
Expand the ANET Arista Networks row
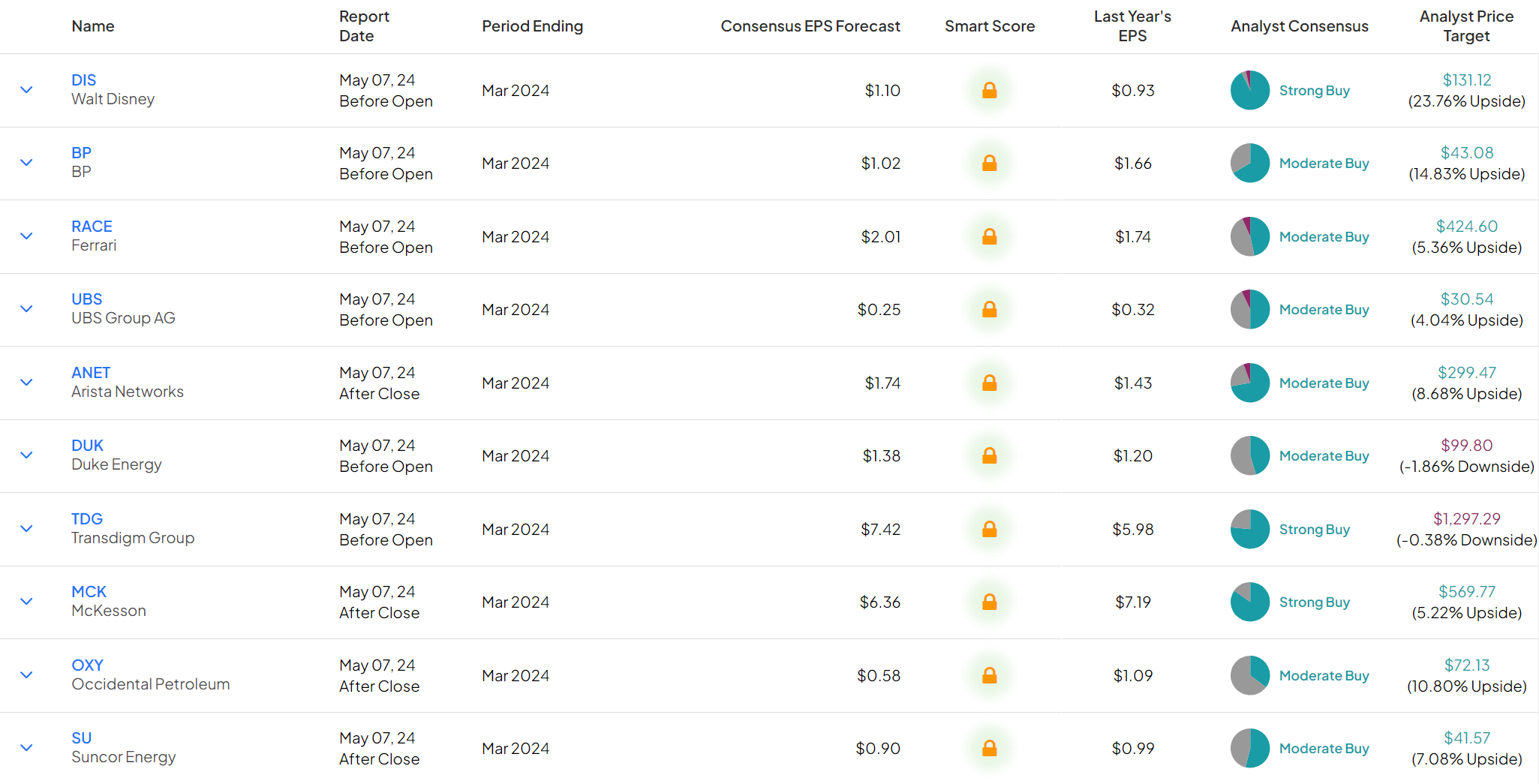click(26, 383)
